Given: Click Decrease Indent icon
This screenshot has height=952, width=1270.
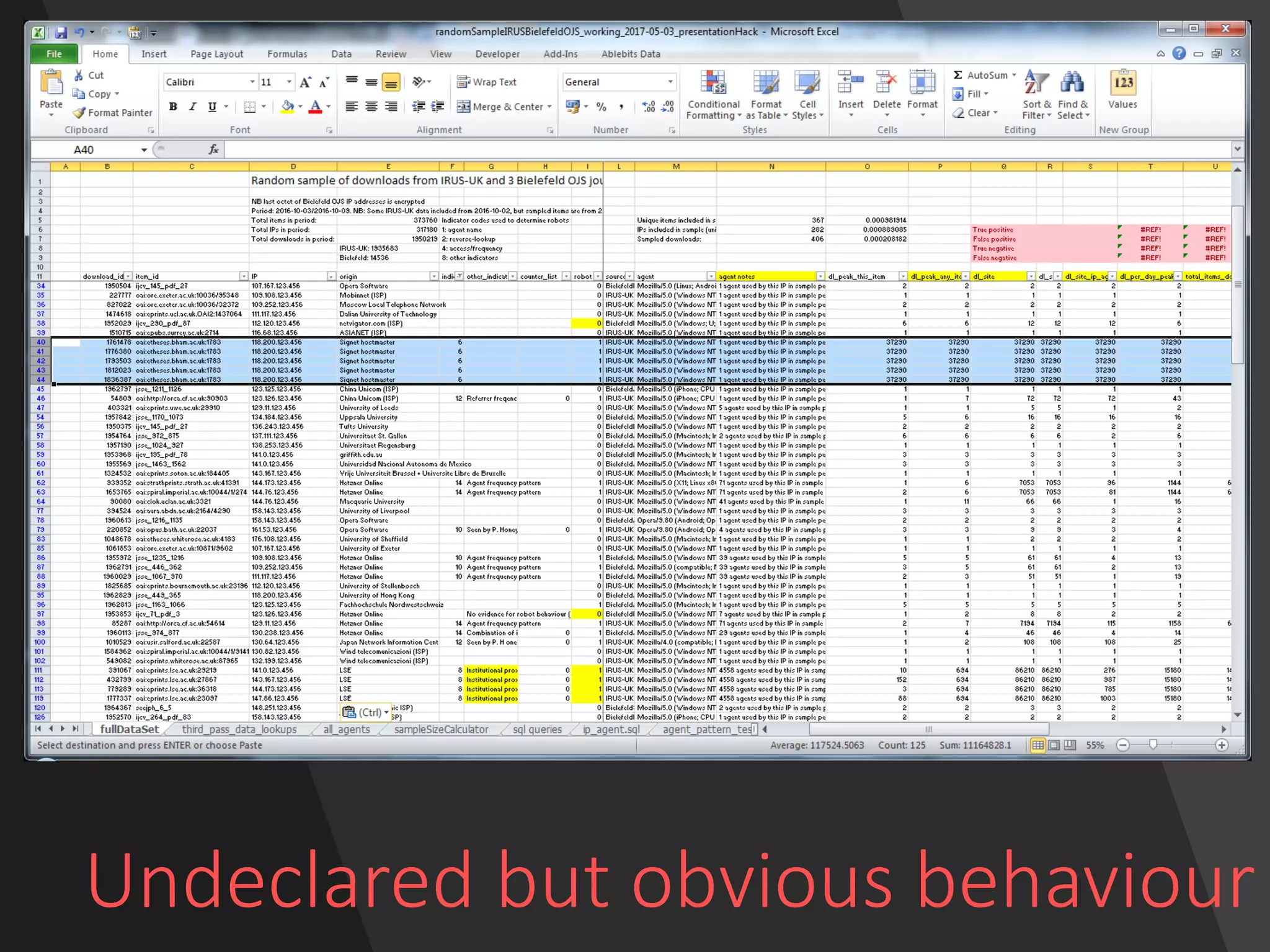Looking at the screenshot, I should [419, 107].
